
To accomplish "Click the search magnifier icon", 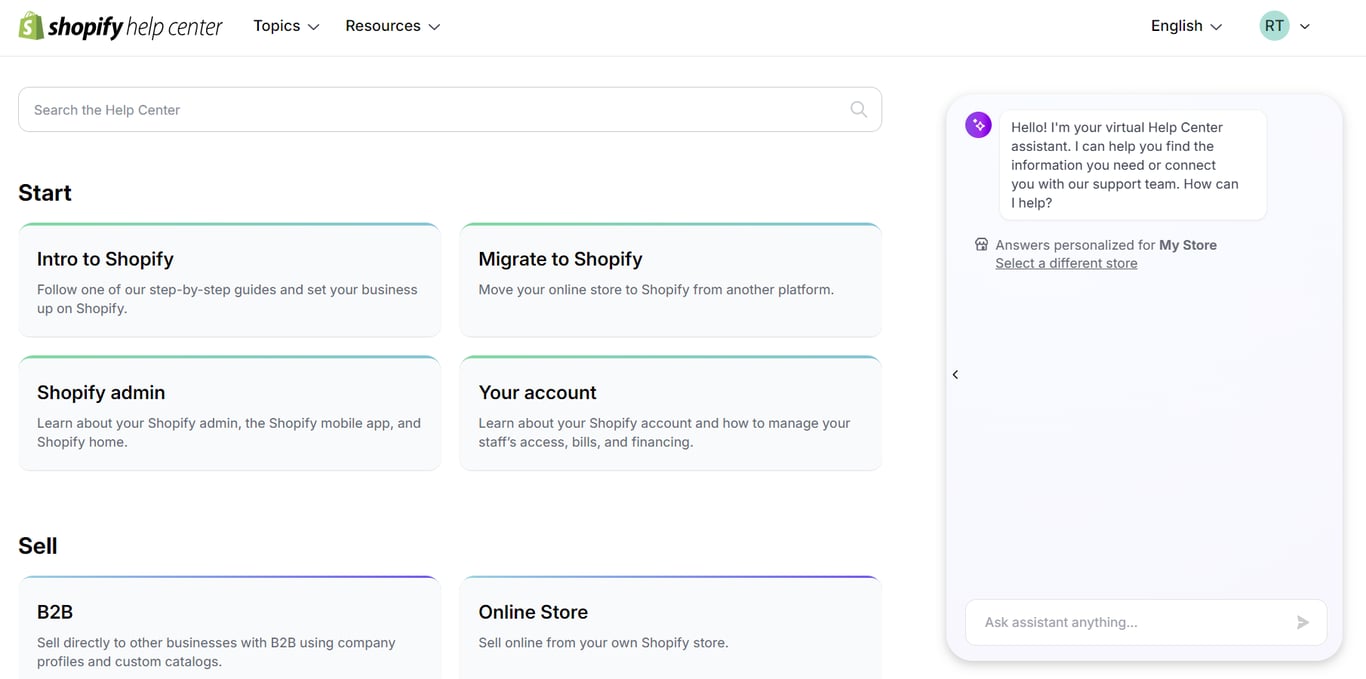I will click(858, 109).
